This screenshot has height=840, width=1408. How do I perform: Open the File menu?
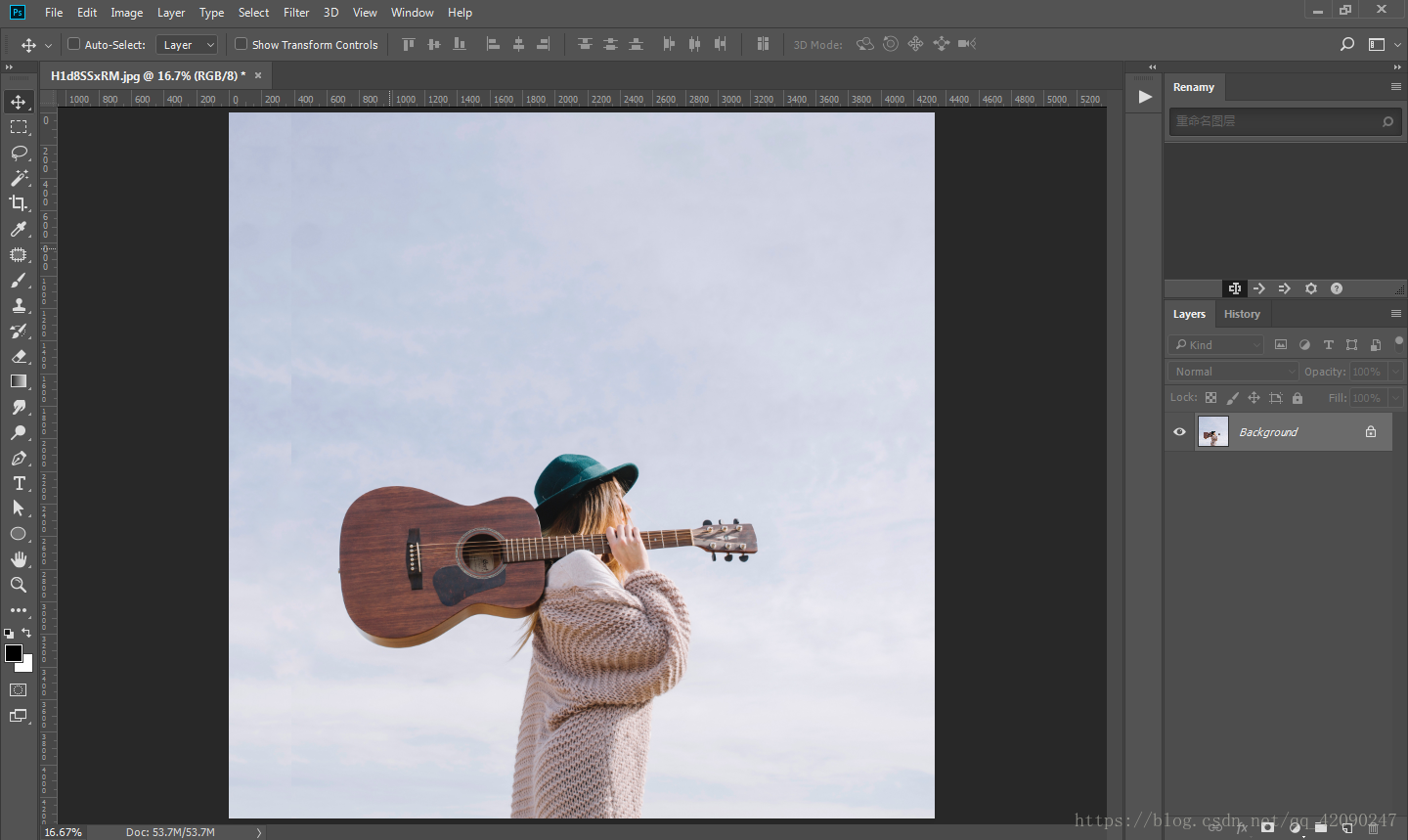pos(54,13)
